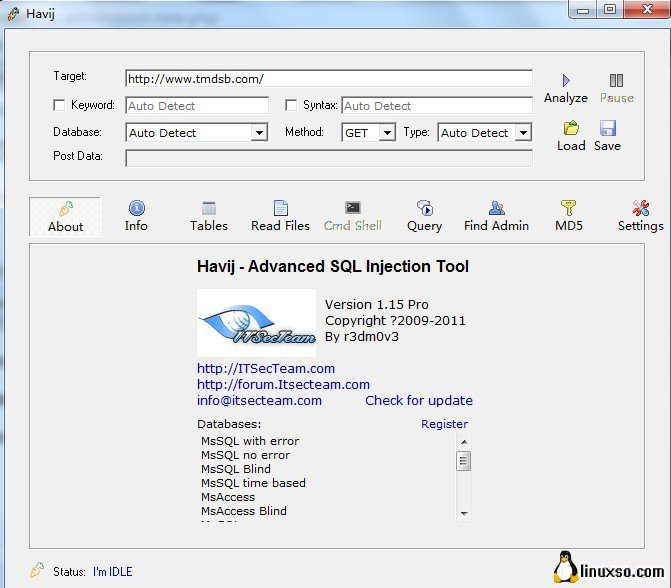This screenshot has height=588, width=671.
Task: Open the Load folder icon
Action: click(x=571, y=128)
